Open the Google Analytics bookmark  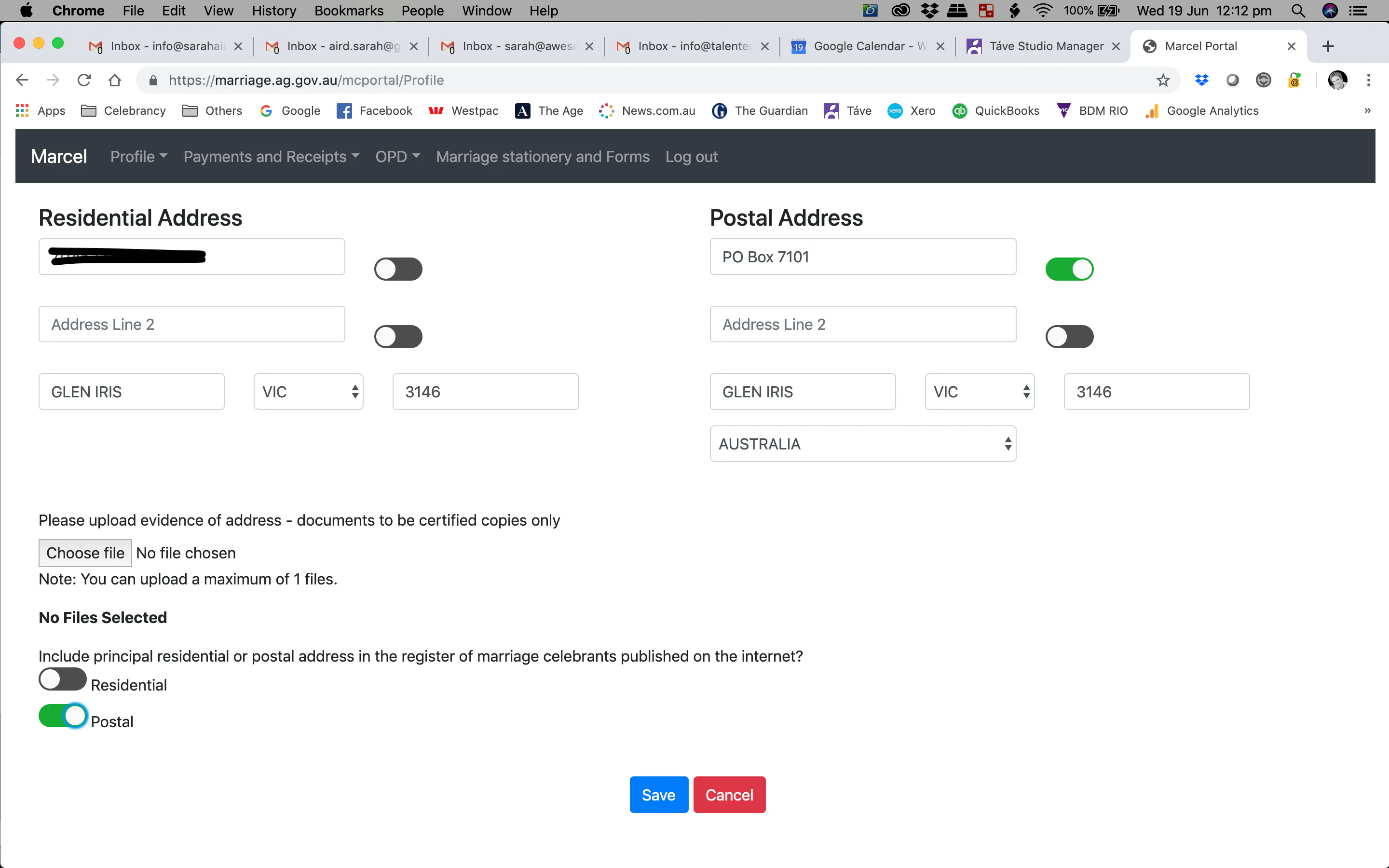pyautogui.click(x=1201, y=111)
